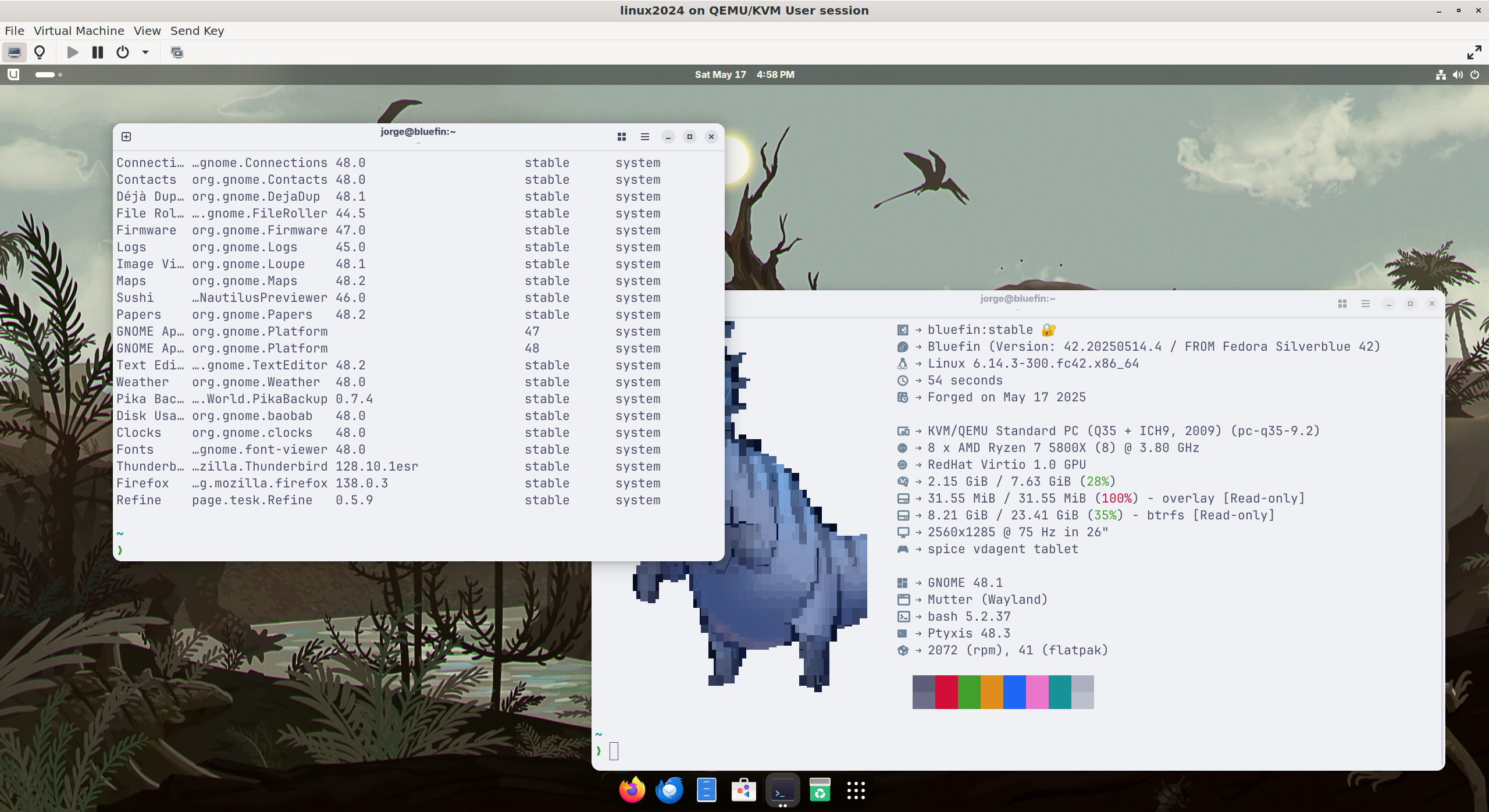Viewport: 1489px width, 812px height.
Task: Expand the shutdown options dropdown arrow
Action: [145, 52]
